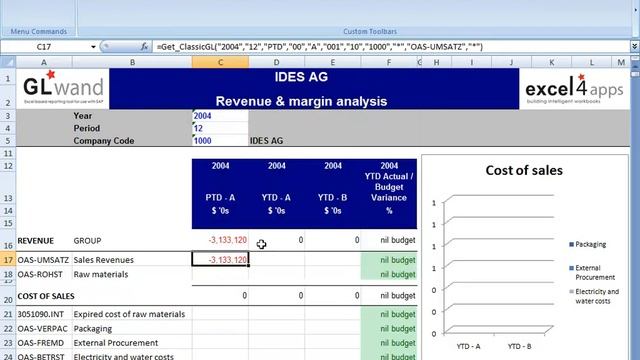This screenshot has width=640, height=360.
Task: Select row 17 header
Action: pos(8,260)
